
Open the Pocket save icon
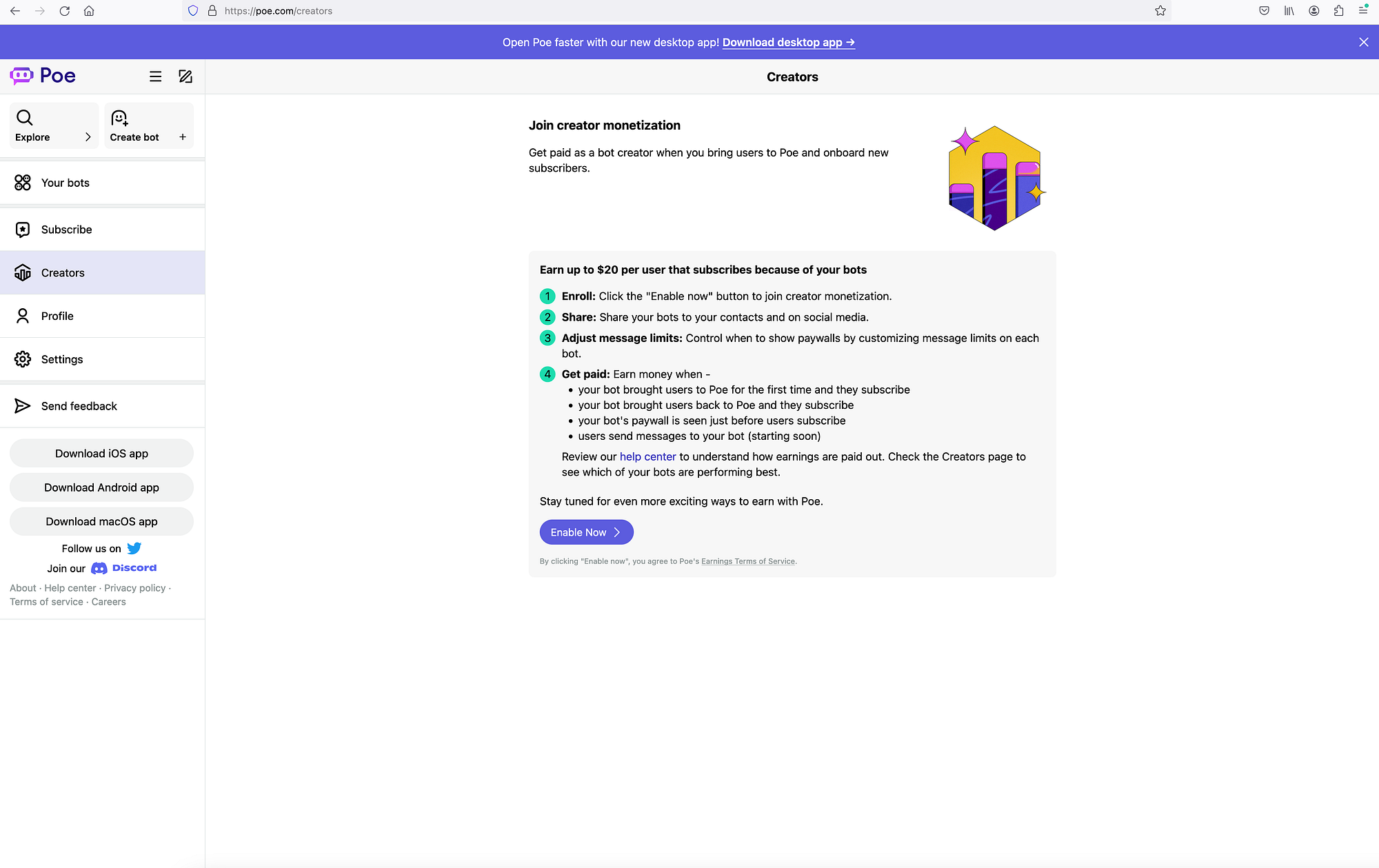coord(1264,11)
